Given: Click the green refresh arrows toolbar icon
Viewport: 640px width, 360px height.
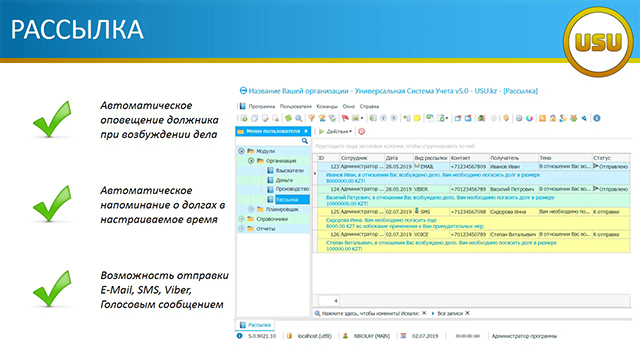Looking at the screenshot, I should [x=288, y=118].
